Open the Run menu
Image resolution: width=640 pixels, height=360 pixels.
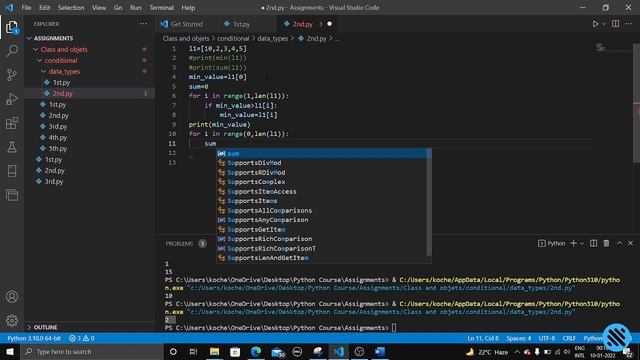click(136, 7)
